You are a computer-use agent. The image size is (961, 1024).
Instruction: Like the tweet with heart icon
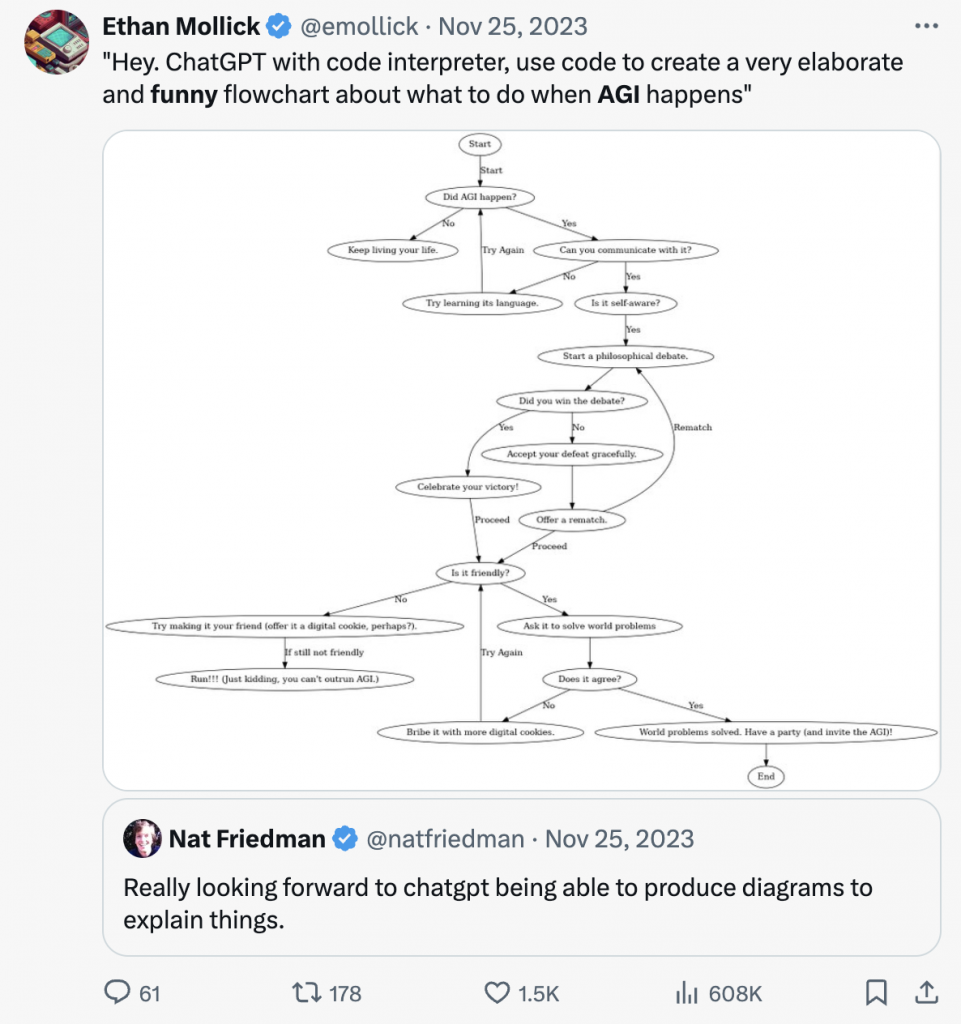coord(497,993)
